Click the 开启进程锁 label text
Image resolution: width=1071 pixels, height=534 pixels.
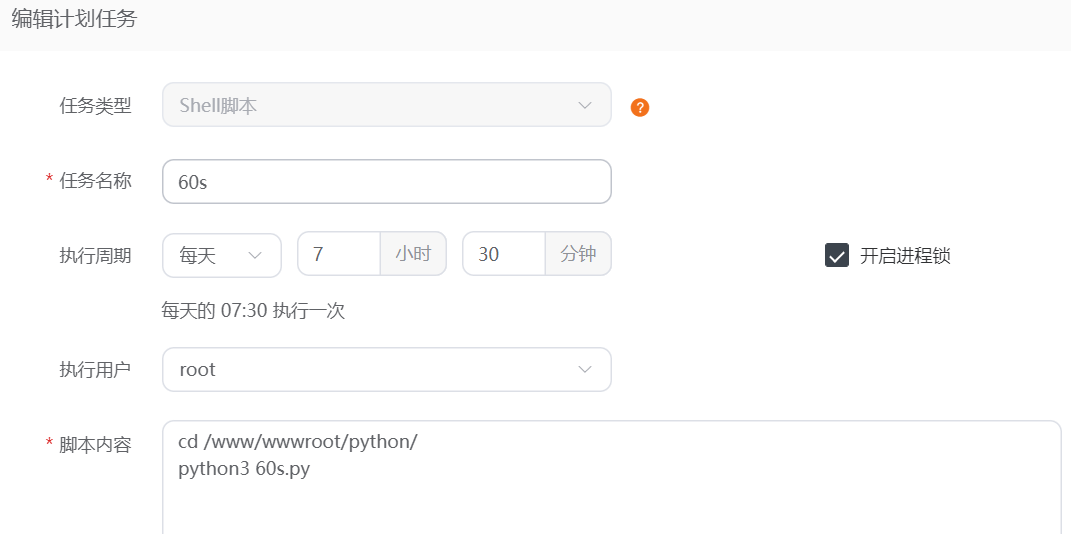point(904,255)
